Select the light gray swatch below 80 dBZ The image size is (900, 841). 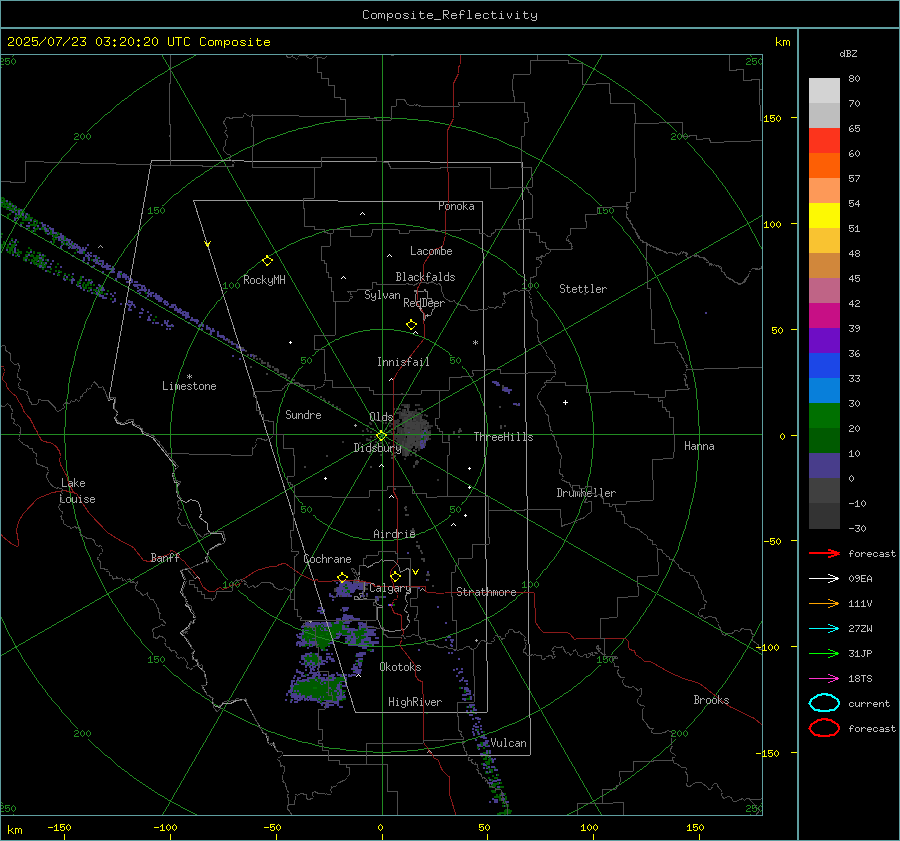[x=824, y=90]
